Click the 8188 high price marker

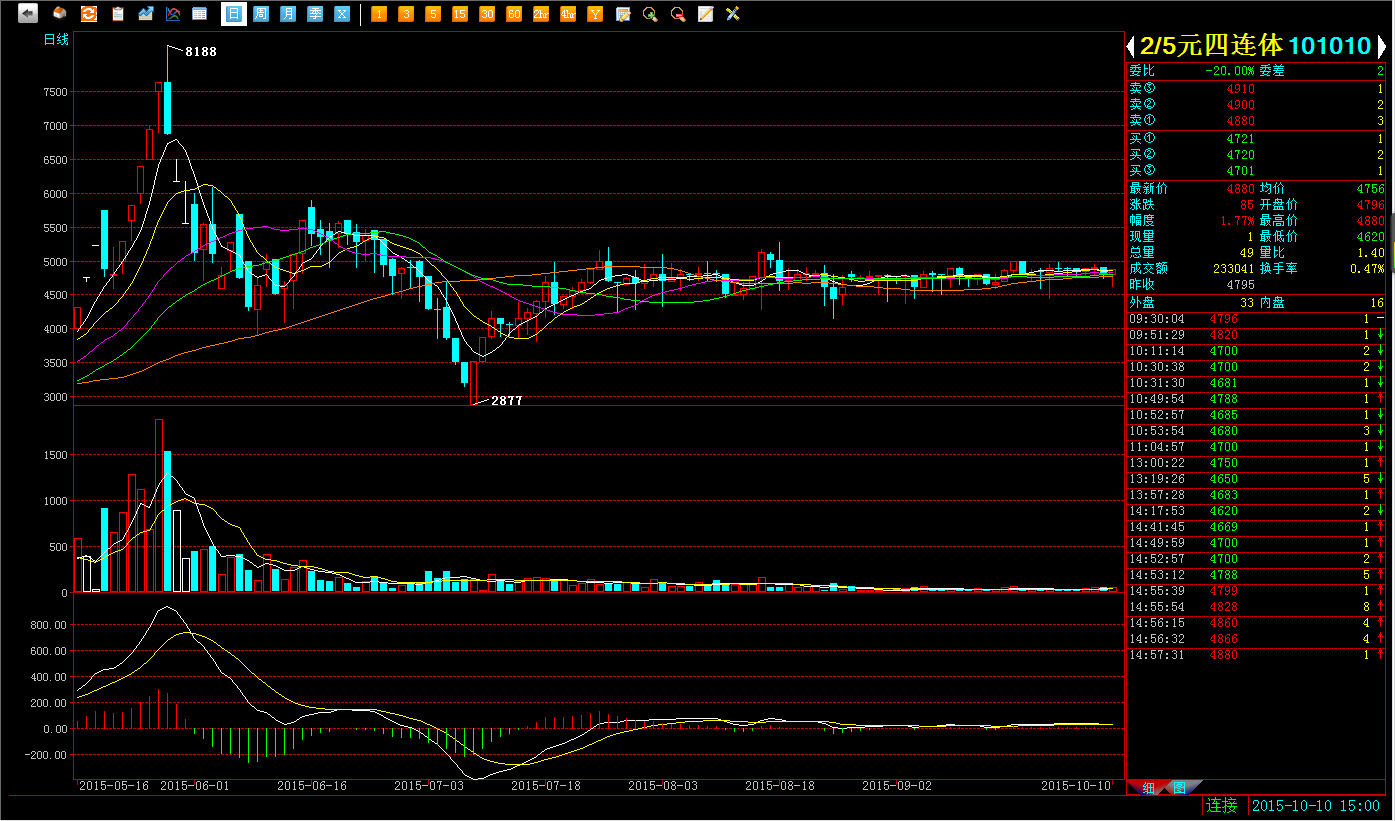[200, 51]
